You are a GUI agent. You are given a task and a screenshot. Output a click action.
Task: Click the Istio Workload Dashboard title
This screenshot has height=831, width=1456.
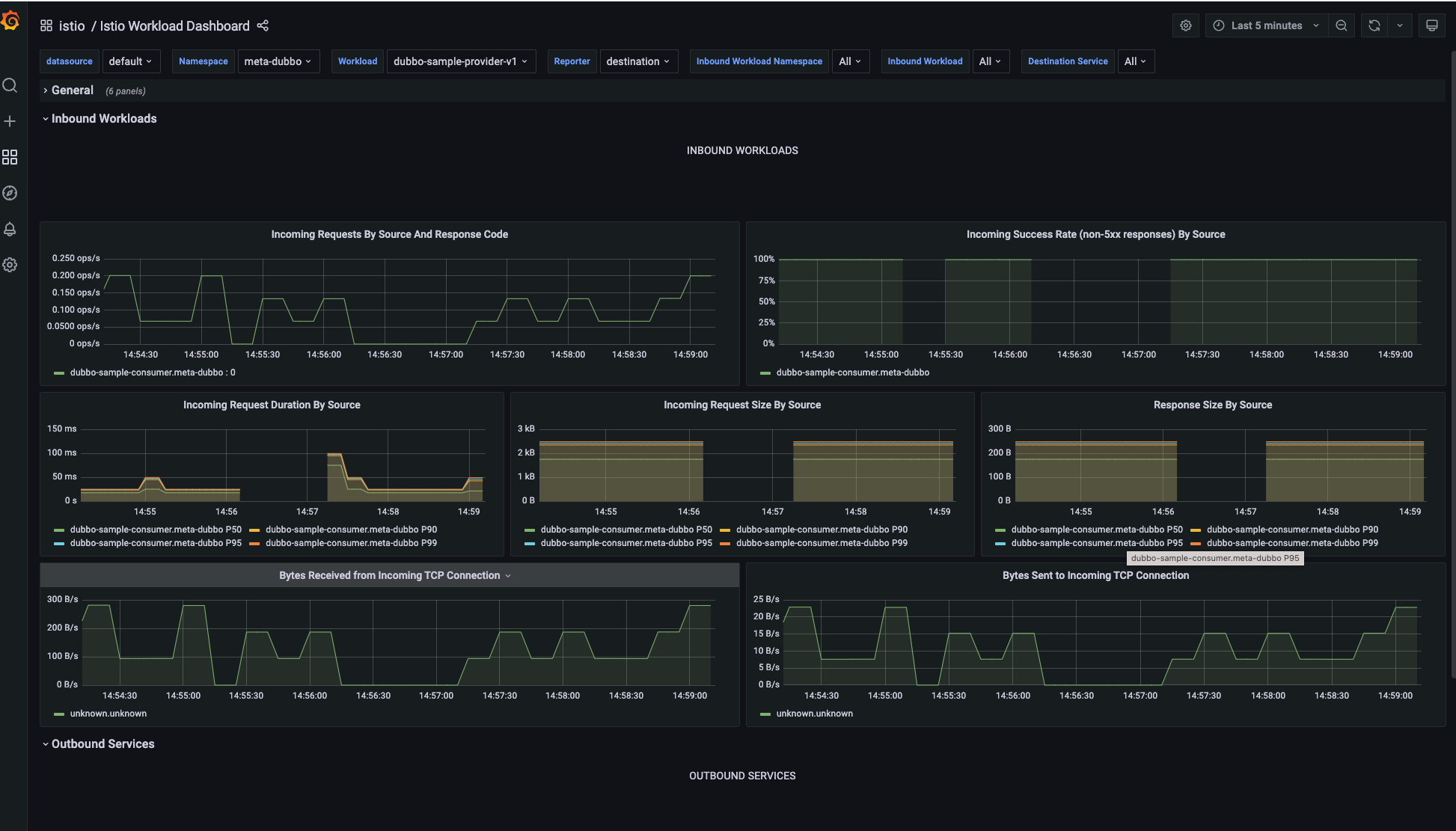point(174,26)
